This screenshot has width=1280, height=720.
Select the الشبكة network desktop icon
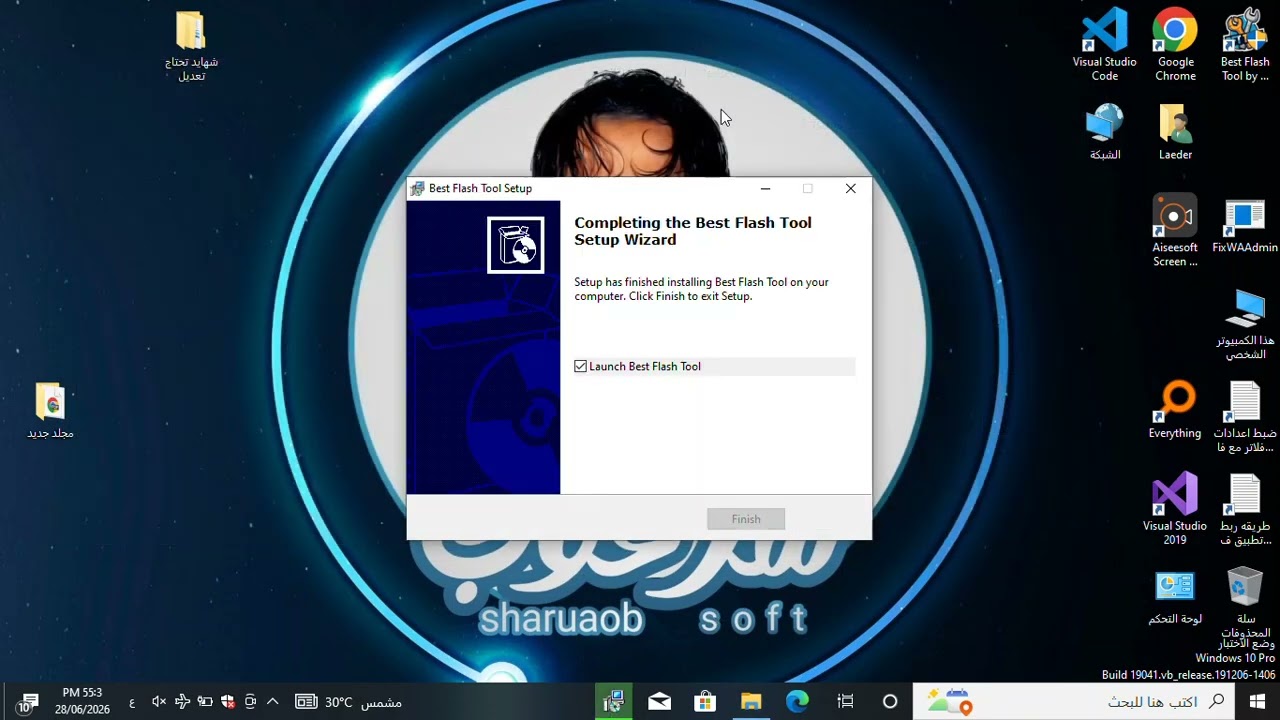click(1105, 132)
